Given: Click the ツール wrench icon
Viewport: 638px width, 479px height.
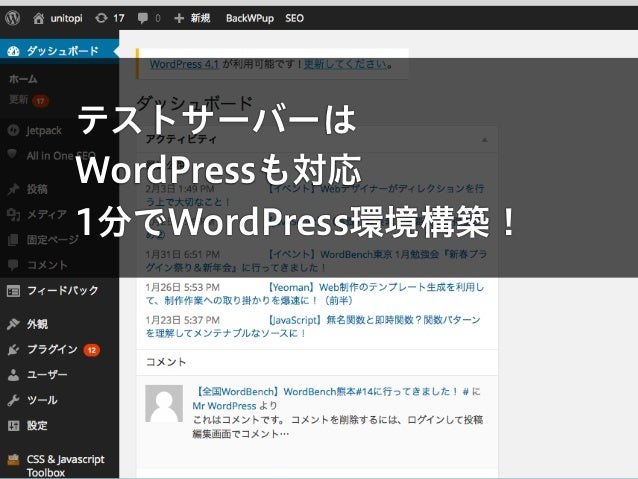Looking at the screenshot, I should click(13, 400).
